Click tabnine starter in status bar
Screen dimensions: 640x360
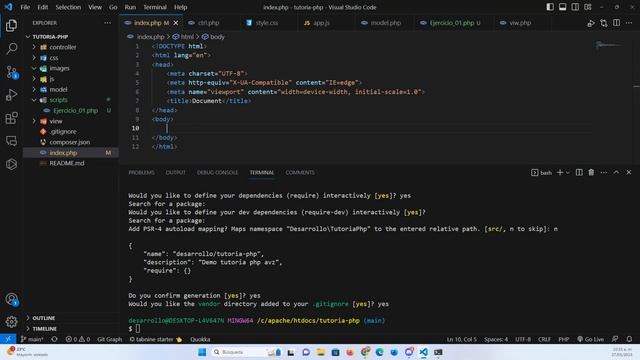pos(156,339)
